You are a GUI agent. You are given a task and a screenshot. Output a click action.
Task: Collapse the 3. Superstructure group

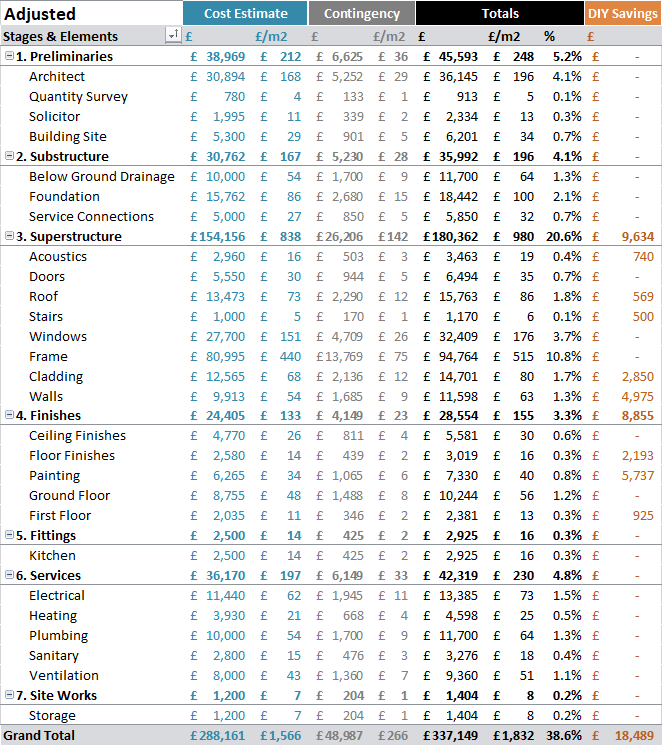(9, 236)
